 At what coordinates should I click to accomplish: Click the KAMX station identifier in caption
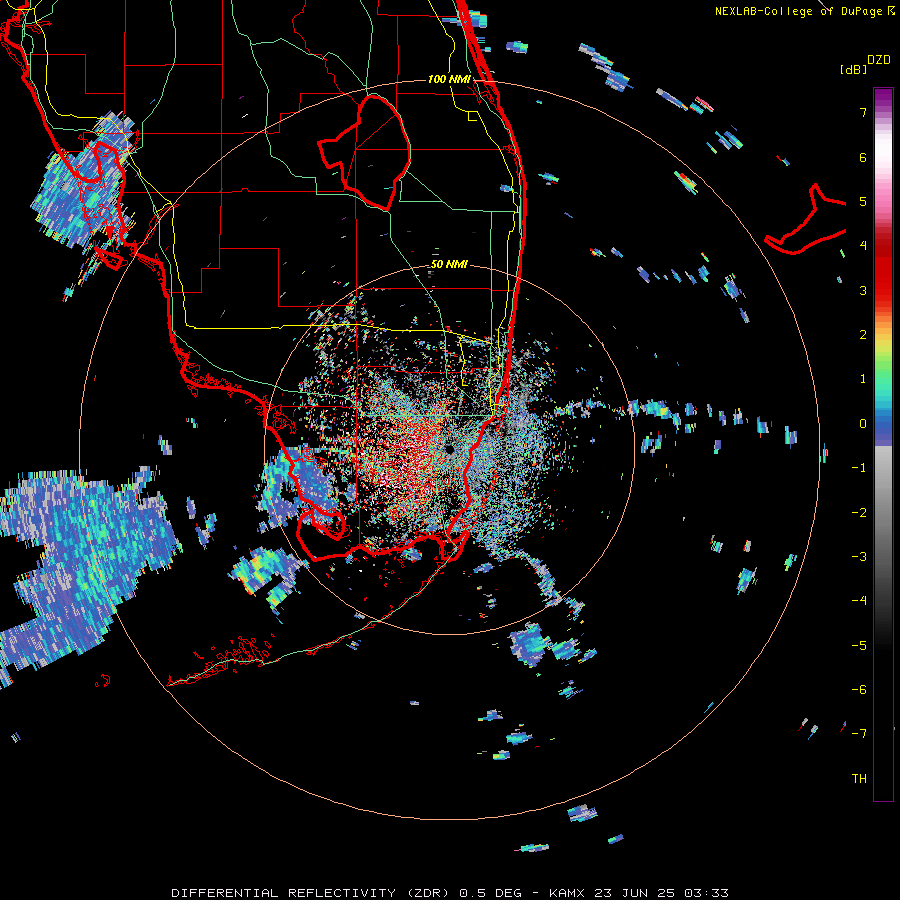tap(567, 893)
